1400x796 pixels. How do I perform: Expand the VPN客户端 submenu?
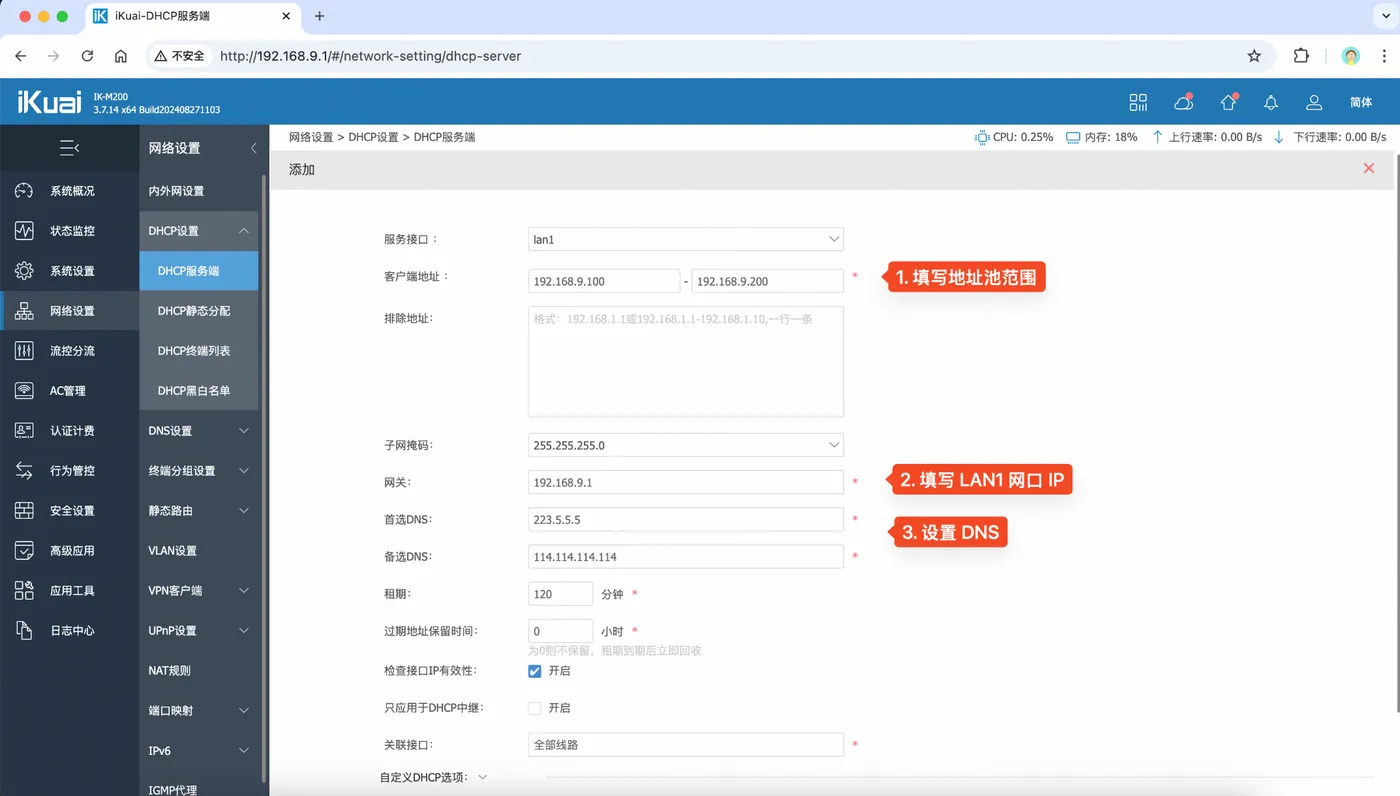[x=243, y=591]
